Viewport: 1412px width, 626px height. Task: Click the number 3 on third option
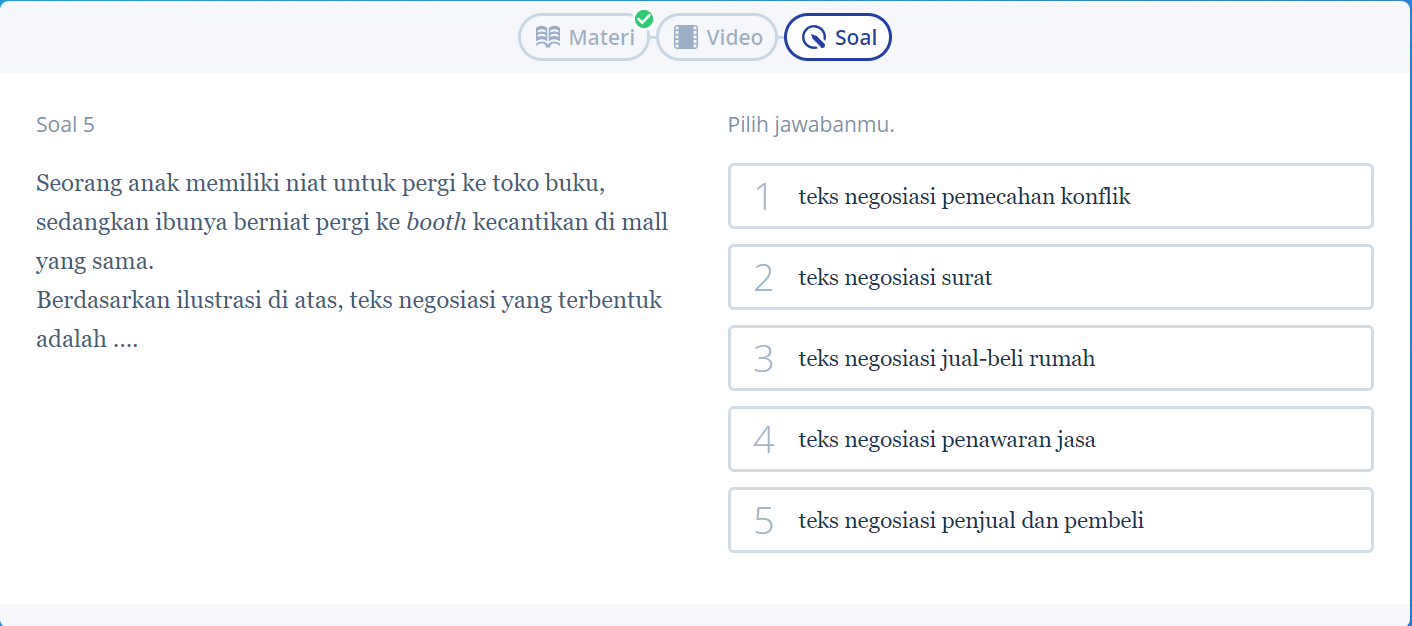click(x=763, y=359)
